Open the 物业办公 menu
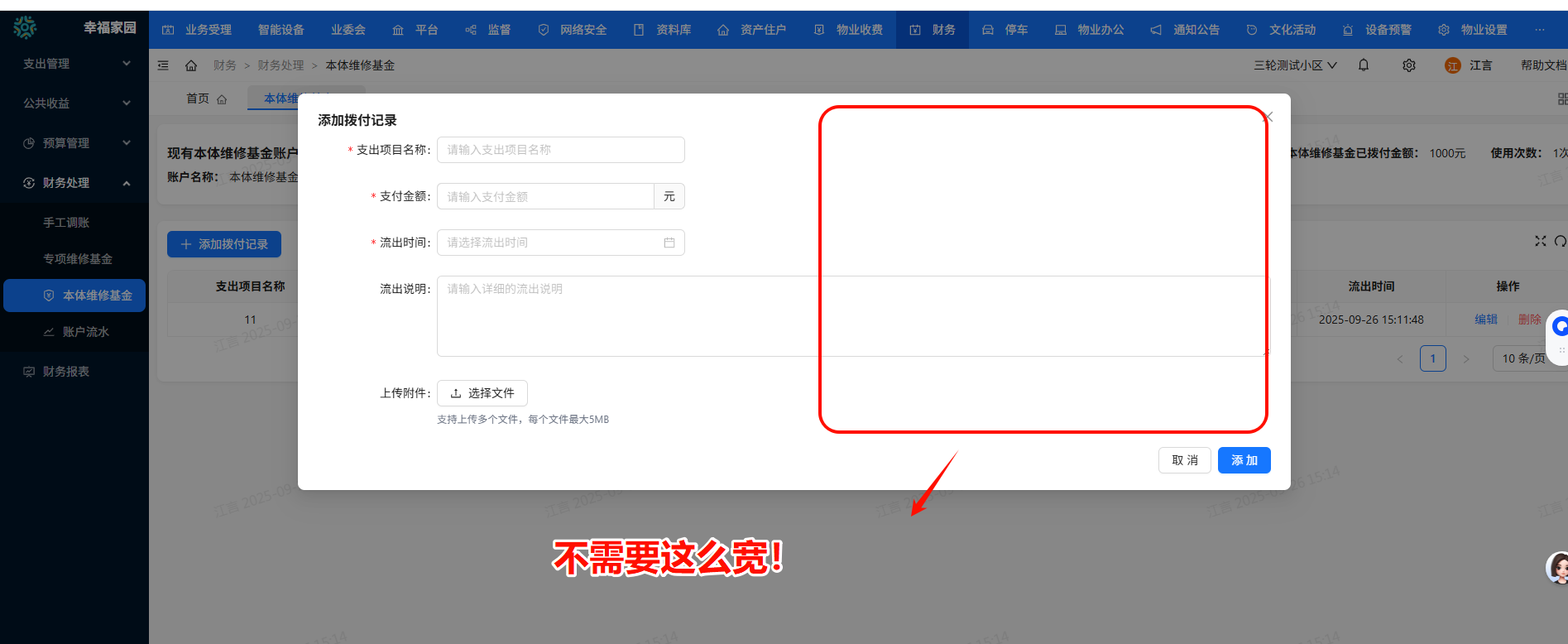 [x=1090, y=30]
